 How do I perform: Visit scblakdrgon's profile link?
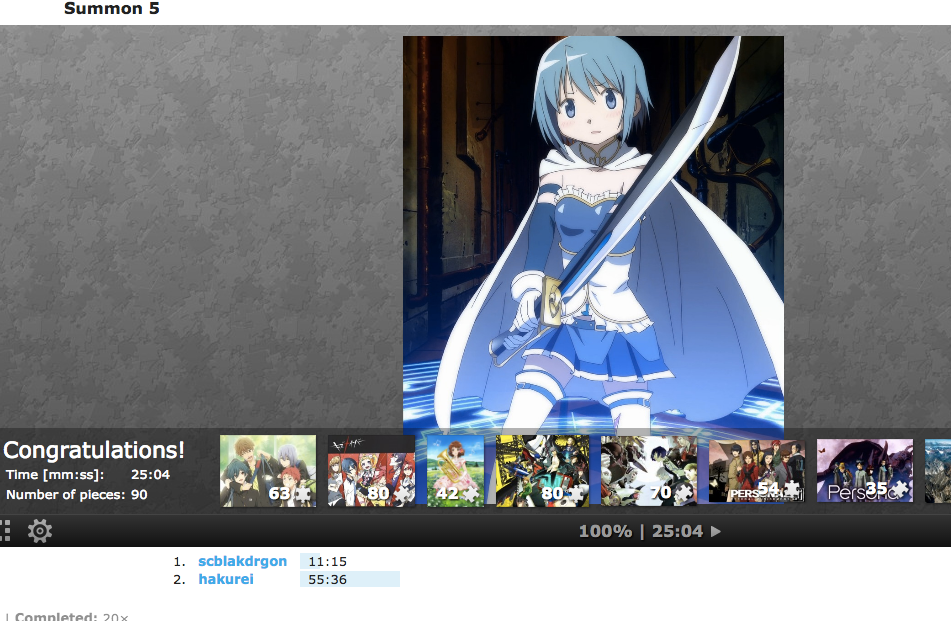[x=243, y=562]
